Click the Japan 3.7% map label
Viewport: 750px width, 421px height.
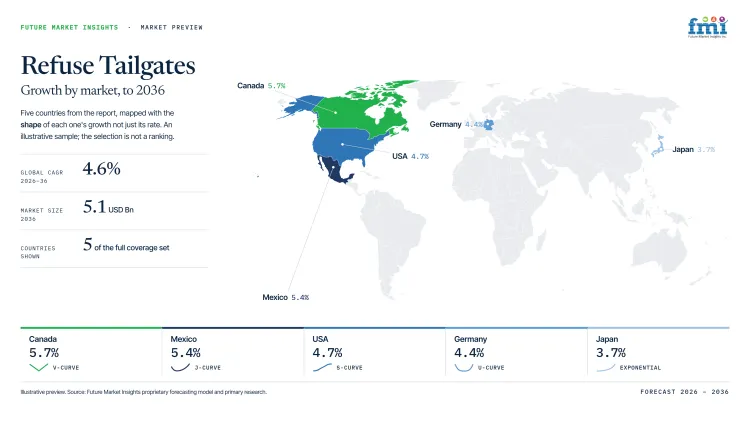[x=694, y=149]
